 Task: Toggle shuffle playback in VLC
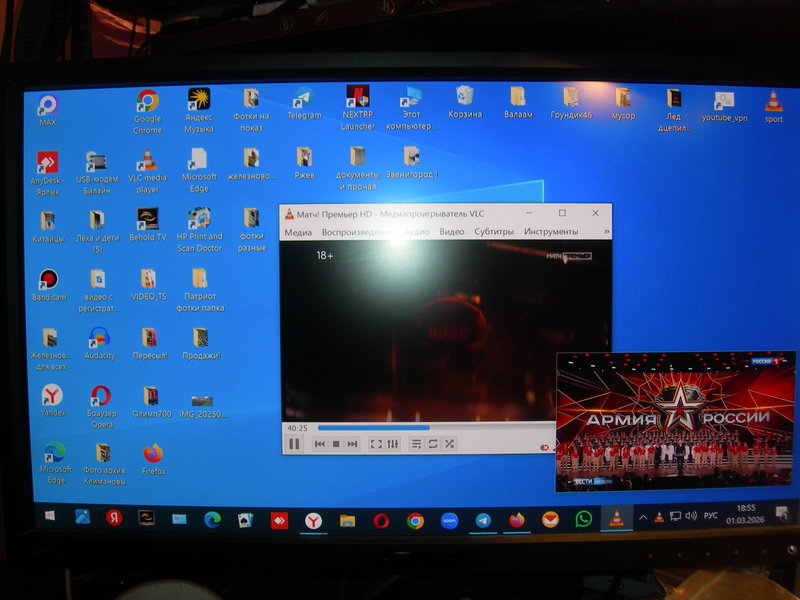point(449,444)
